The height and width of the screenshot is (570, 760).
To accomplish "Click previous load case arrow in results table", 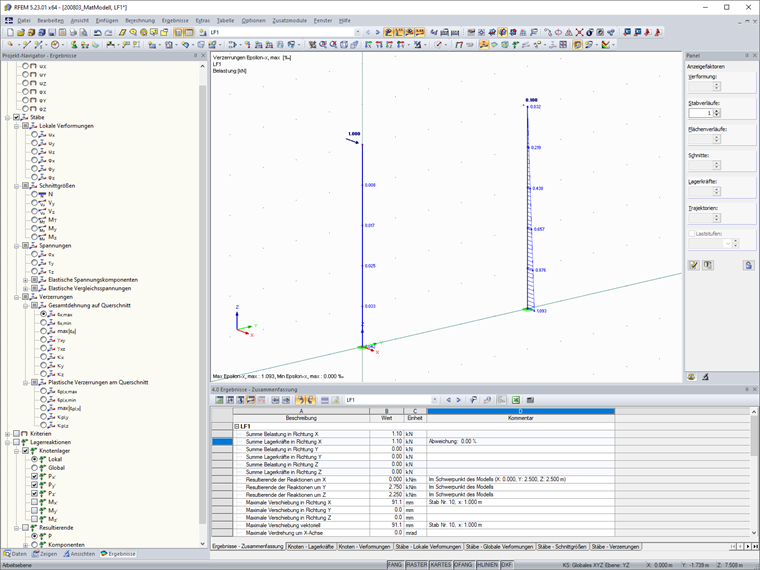I will coord(448,400).
